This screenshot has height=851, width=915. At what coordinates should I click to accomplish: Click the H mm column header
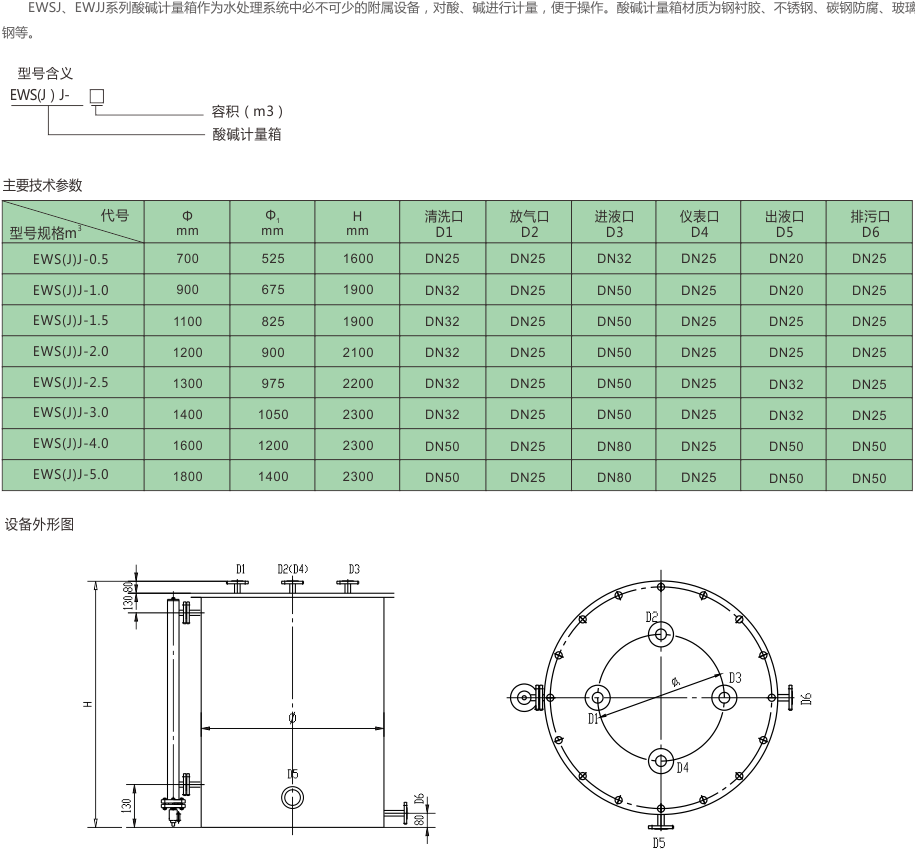[358, 223]
